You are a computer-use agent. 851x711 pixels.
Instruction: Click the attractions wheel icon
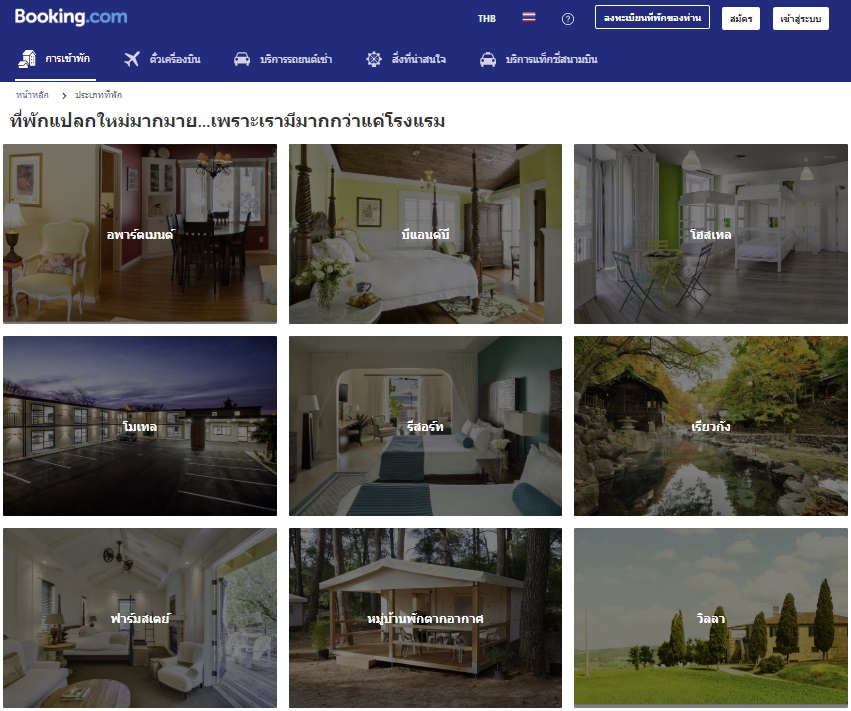[x=374, y=59]
